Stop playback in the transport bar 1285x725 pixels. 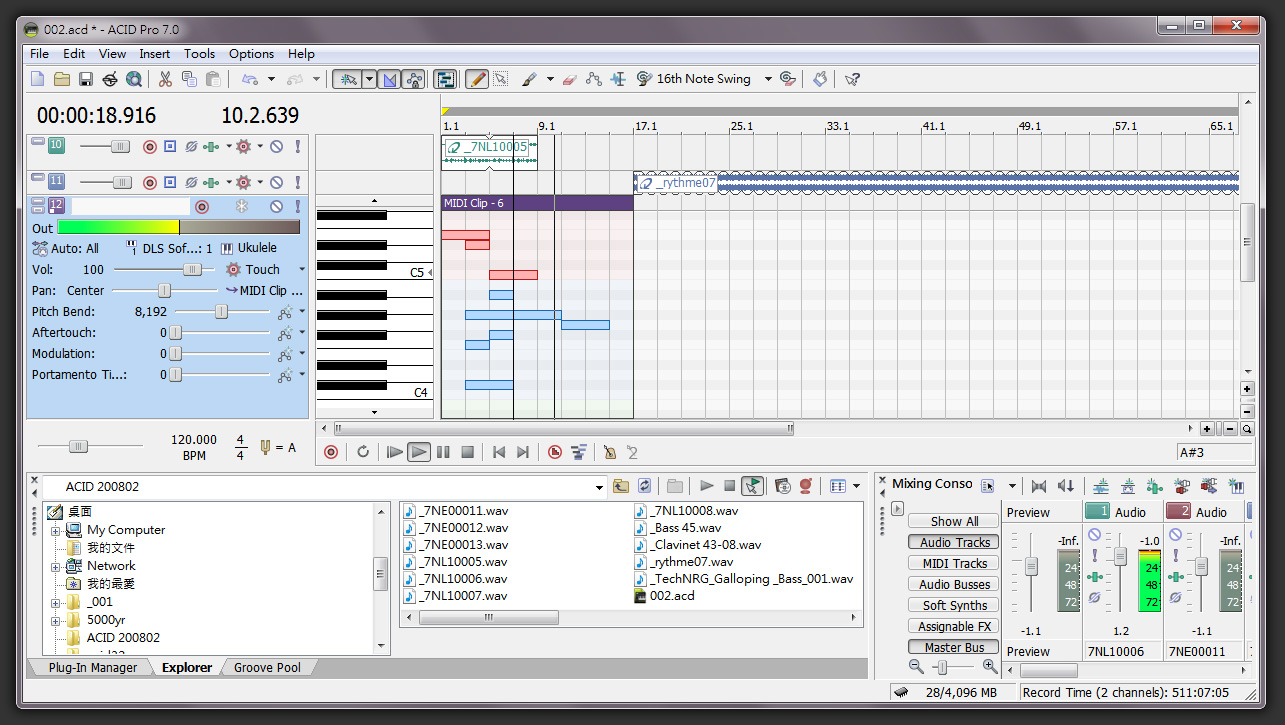[x=467, y=452]
